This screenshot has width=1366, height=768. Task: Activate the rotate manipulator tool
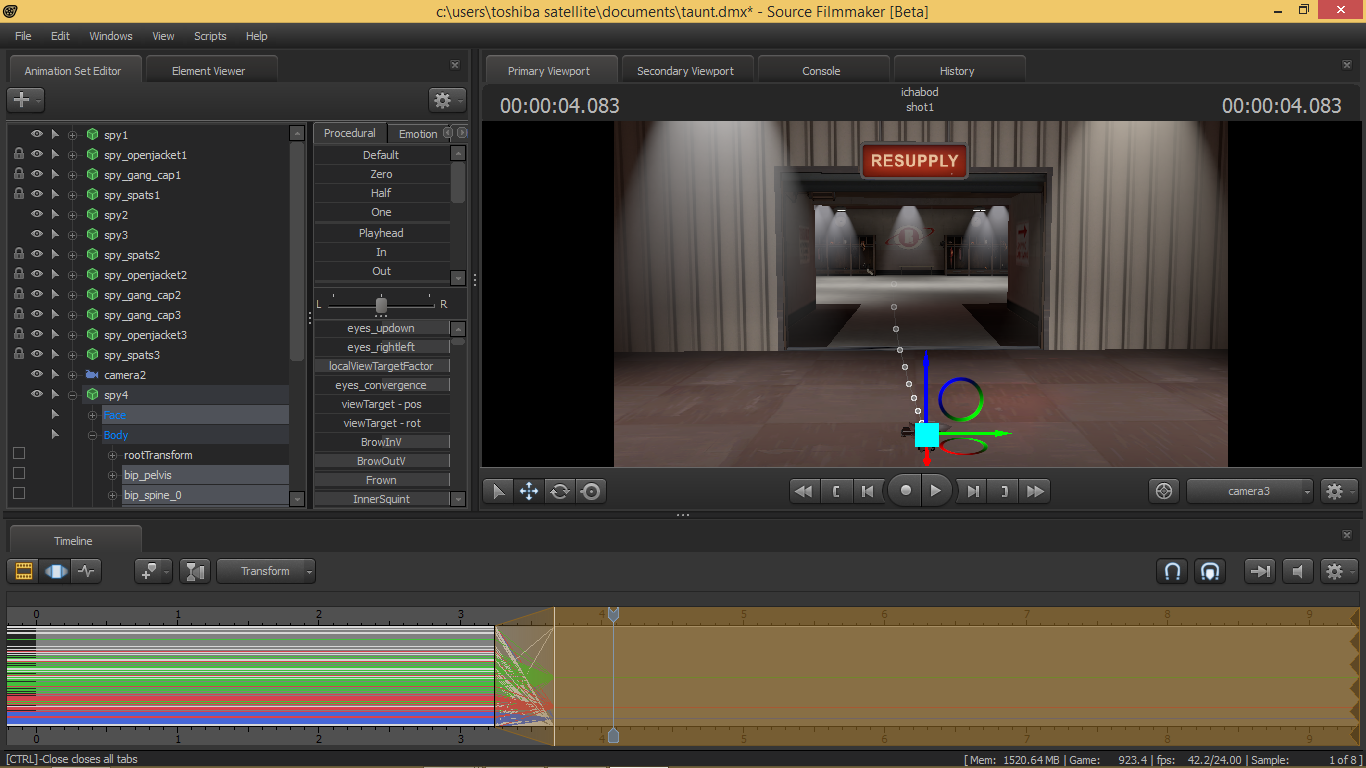[x=560, y=491]
